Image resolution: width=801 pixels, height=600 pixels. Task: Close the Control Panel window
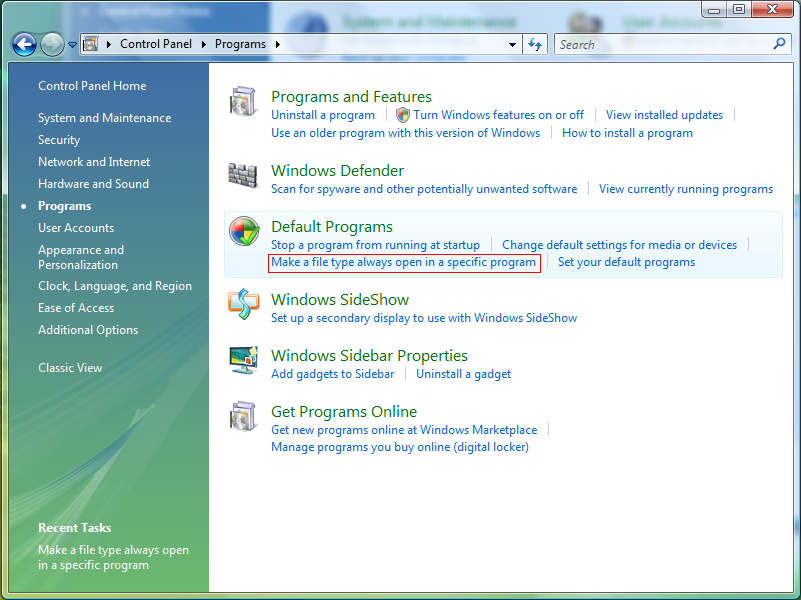(772, 9)
